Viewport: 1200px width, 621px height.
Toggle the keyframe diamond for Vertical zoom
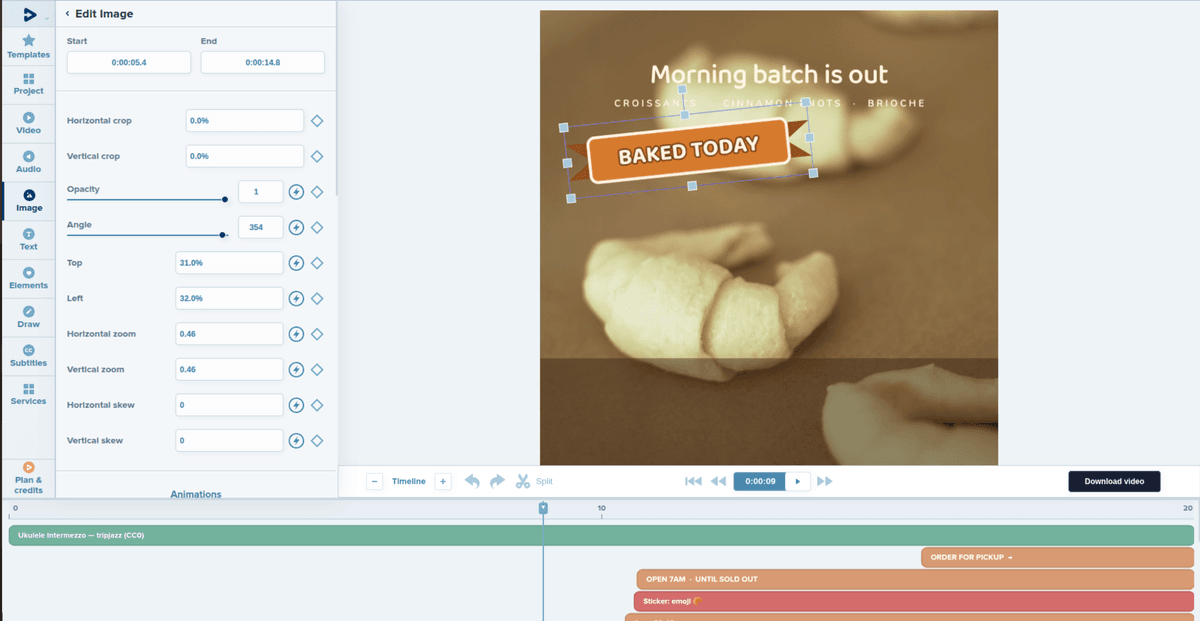point(317,370)
